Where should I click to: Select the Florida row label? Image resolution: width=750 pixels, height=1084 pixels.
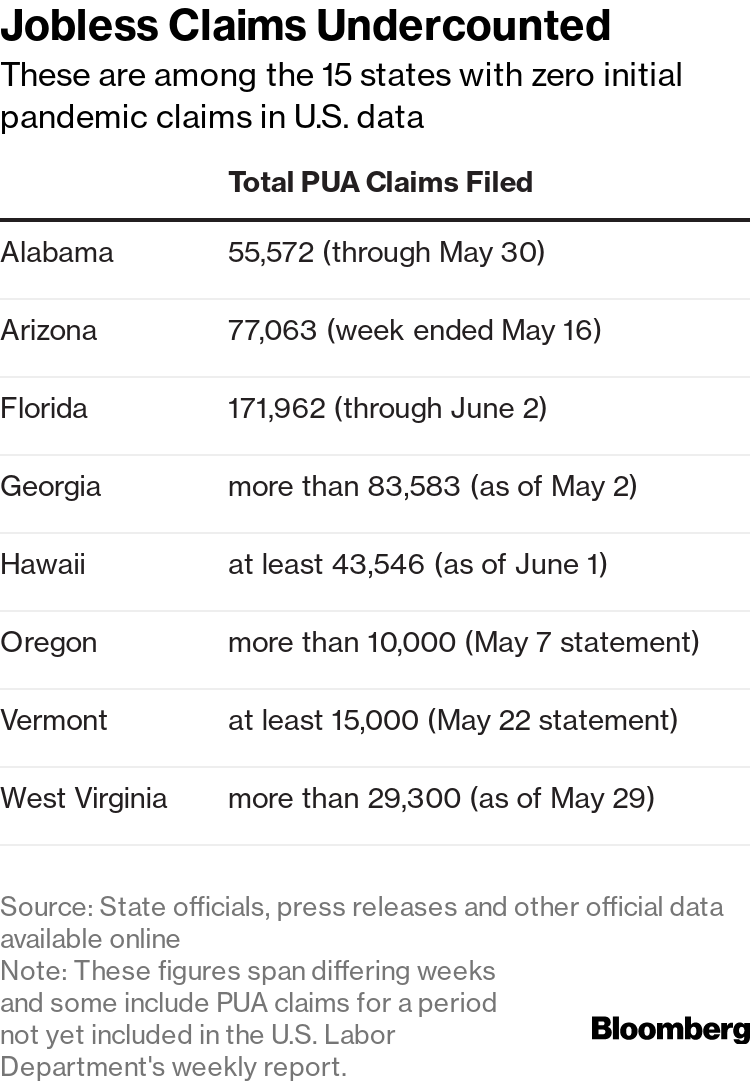pyautogui.click(x=44, y=409)
